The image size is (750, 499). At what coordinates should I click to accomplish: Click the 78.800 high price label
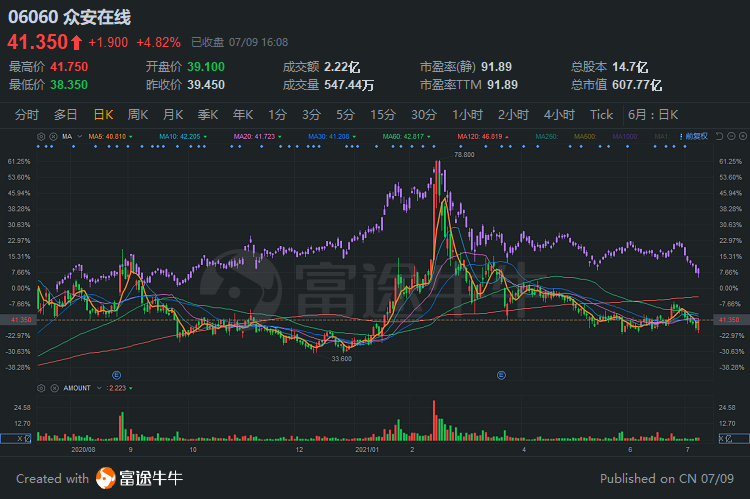464,155
